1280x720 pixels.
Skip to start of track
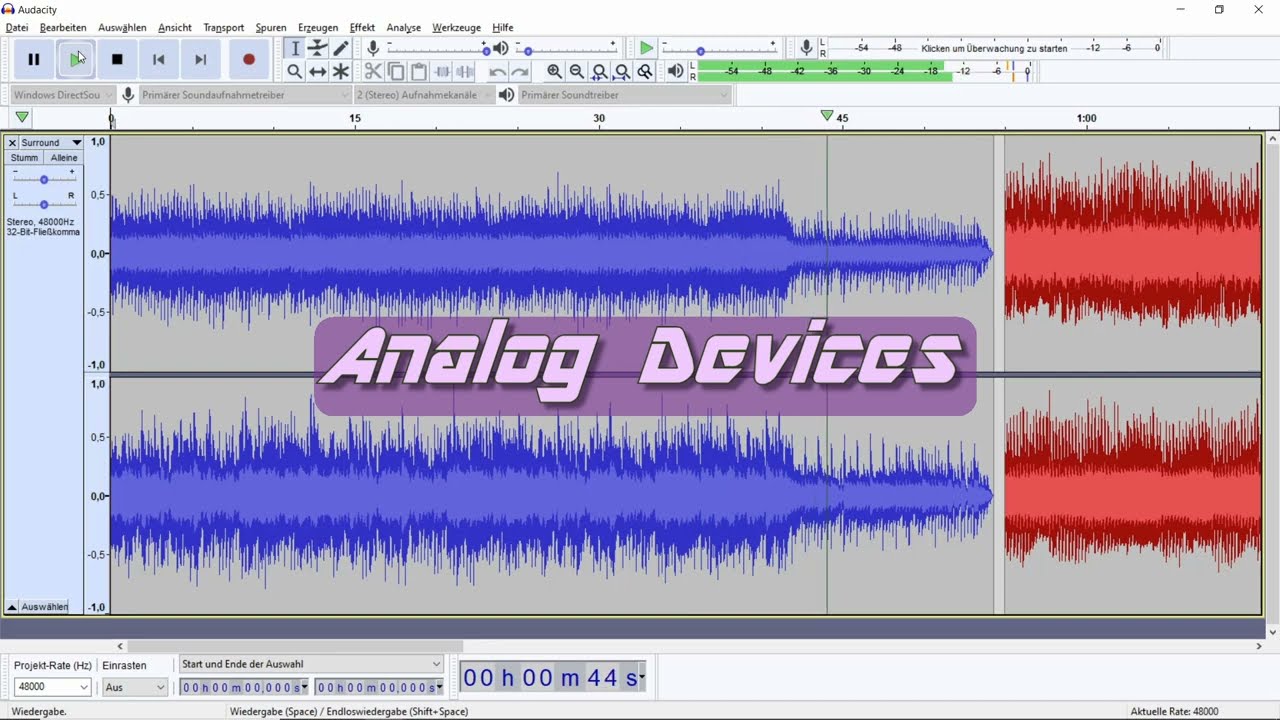click(158, 59)
